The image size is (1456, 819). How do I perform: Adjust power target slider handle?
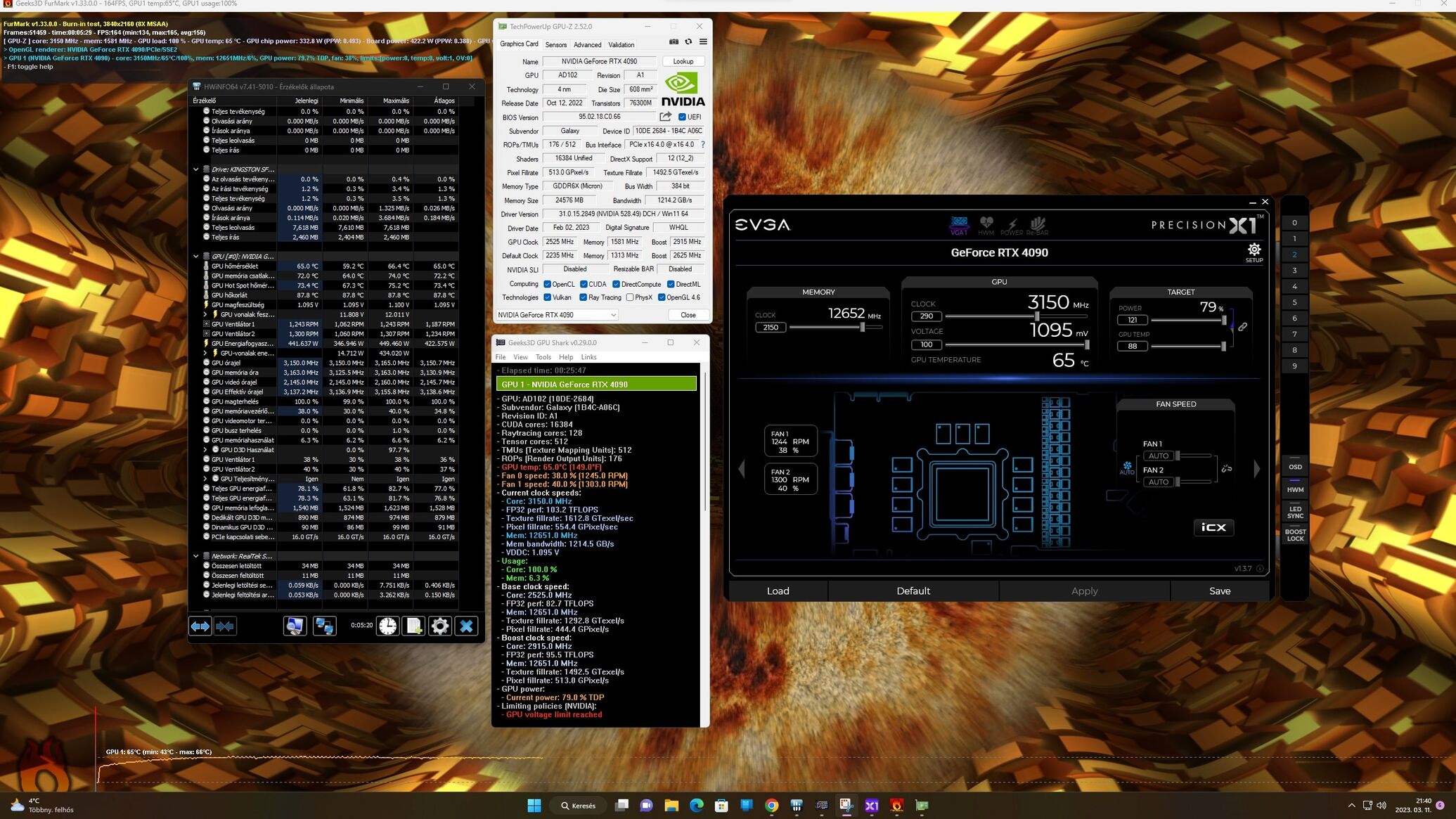tap(1224, 320)
